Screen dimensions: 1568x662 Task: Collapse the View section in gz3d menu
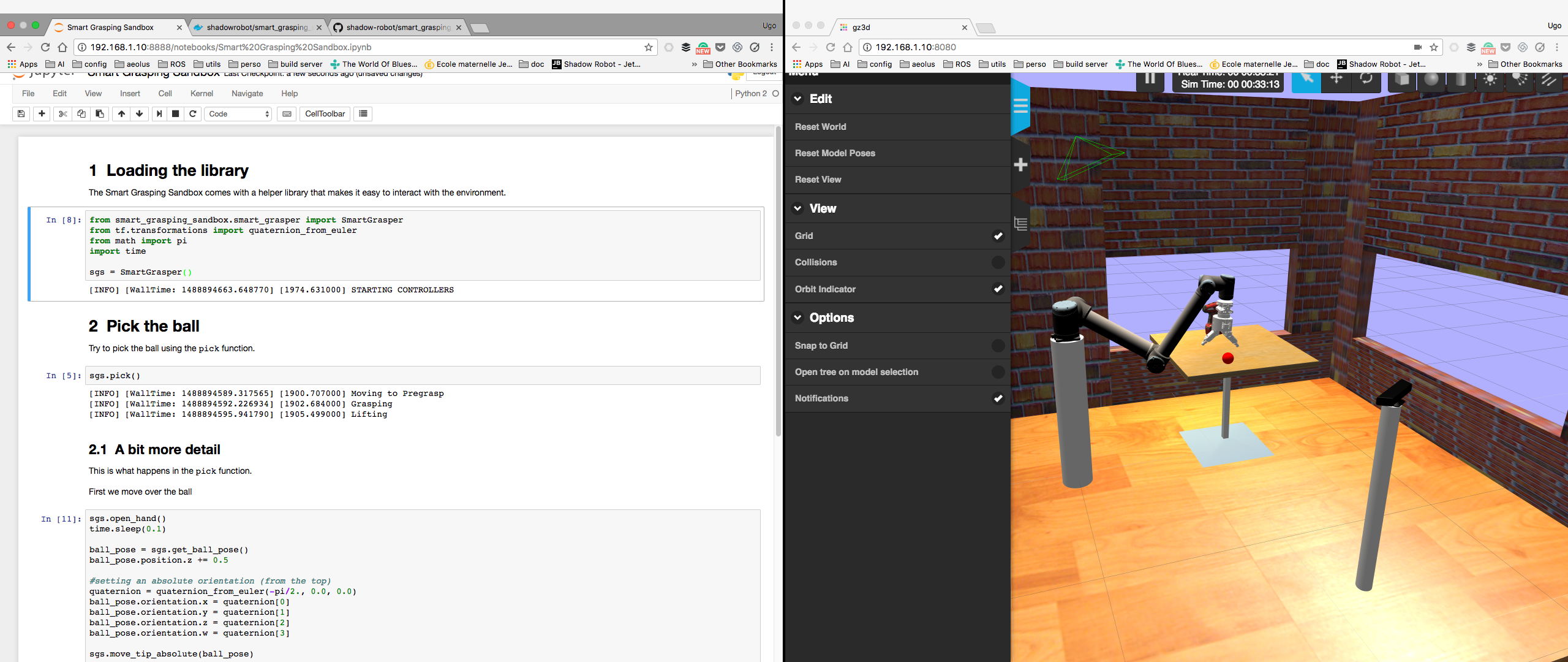[x=897, y=208]
